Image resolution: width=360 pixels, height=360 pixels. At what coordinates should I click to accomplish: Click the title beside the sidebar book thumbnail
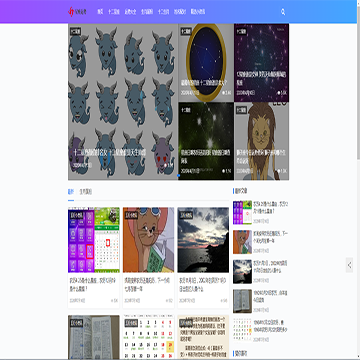(270, 296)
